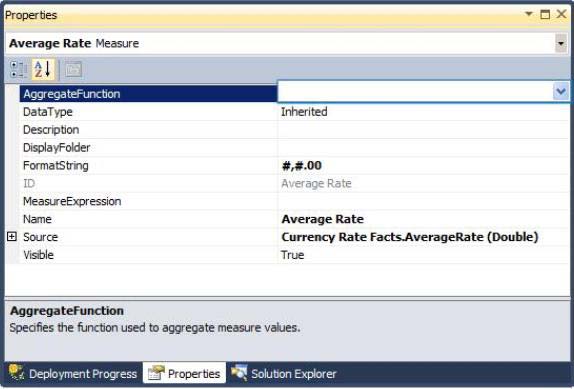Expand the Source property node
The height and width of the screenshot is (389, 574).
tap(12, 237)
